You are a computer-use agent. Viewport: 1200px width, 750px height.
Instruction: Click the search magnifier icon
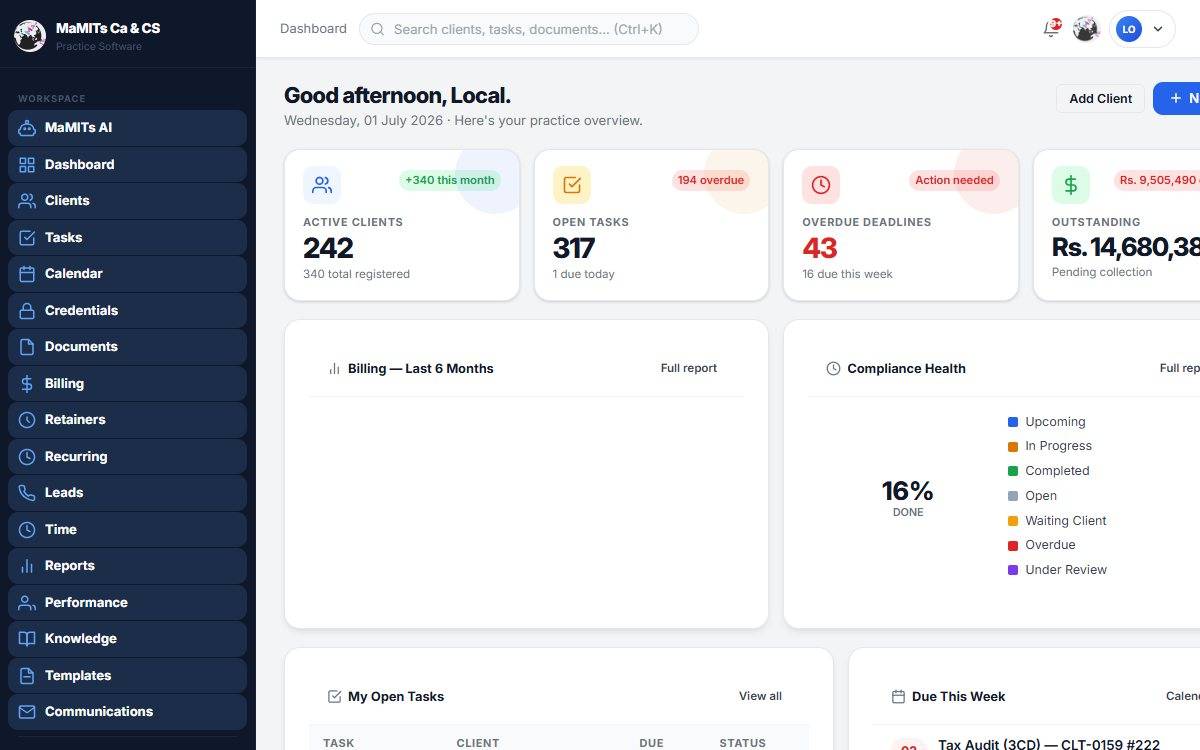pyautogui.click(x=378, y=29)
